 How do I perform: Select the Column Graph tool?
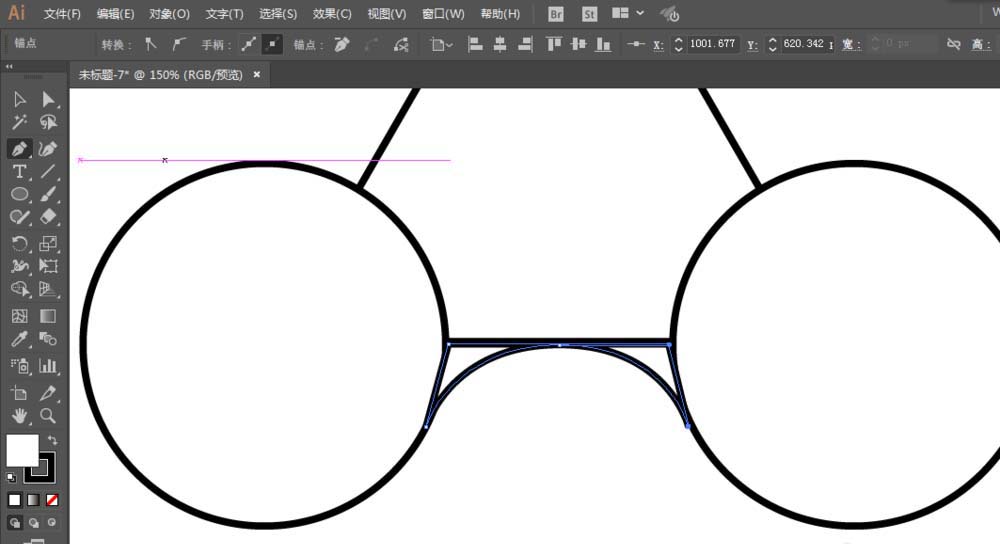coord(48,365)
